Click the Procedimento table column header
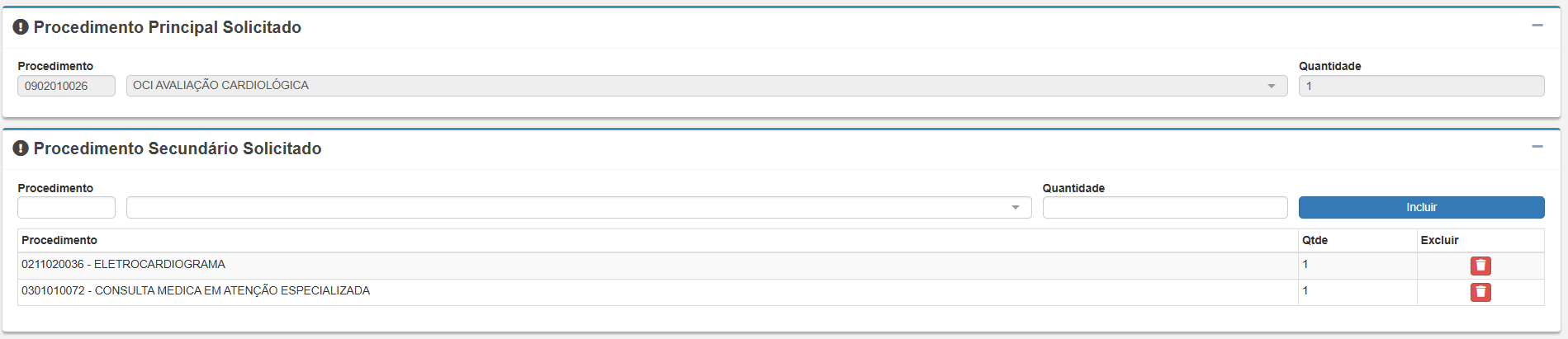 coord(59,241)
